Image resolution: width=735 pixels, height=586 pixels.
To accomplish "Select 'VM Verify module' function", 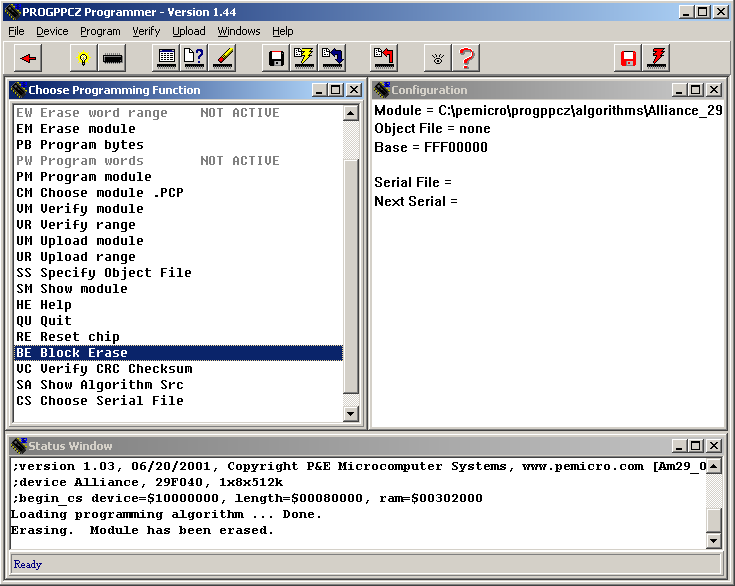I will (x=179, y=209).
